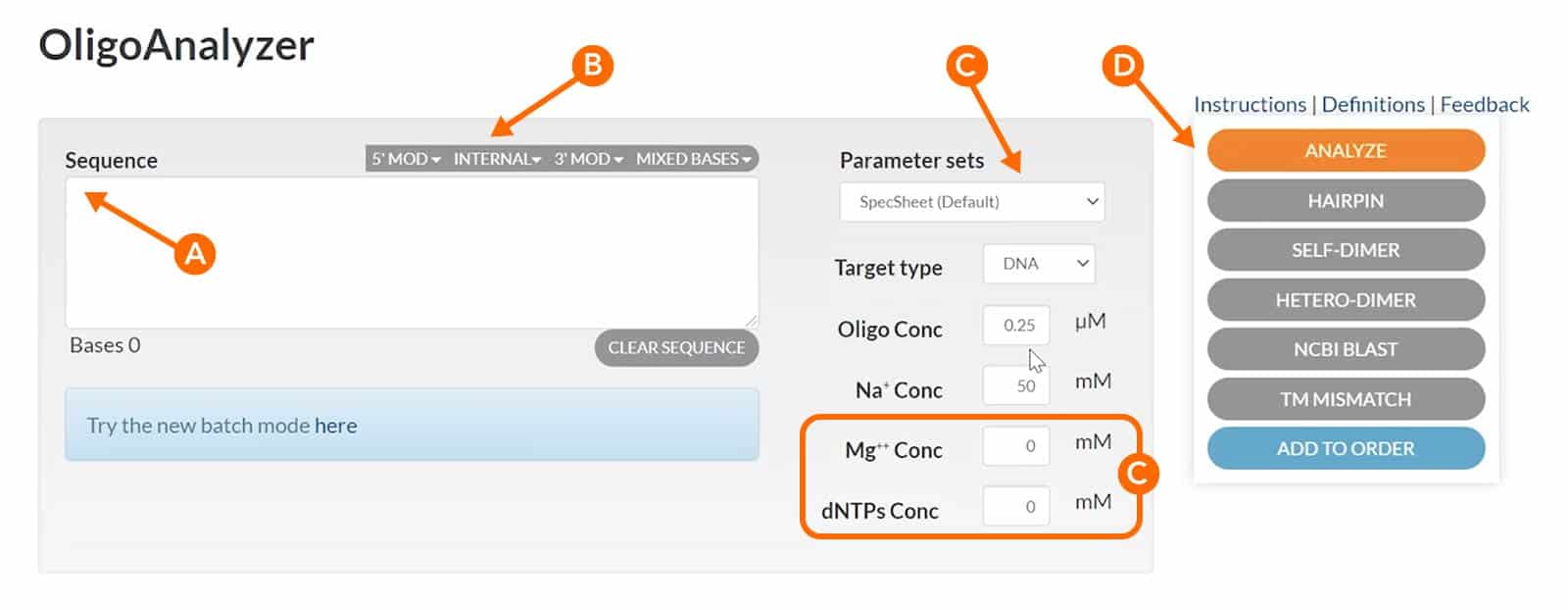Open batch mode via the 'here' link

[x=336, y=426]
